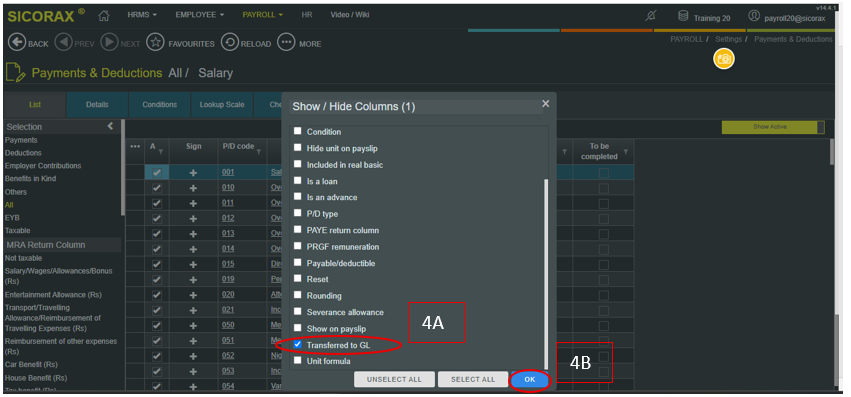Screen dimensions: 851x397
Task: Enable the Rounding column checkbox
Action: pos(297,295)
